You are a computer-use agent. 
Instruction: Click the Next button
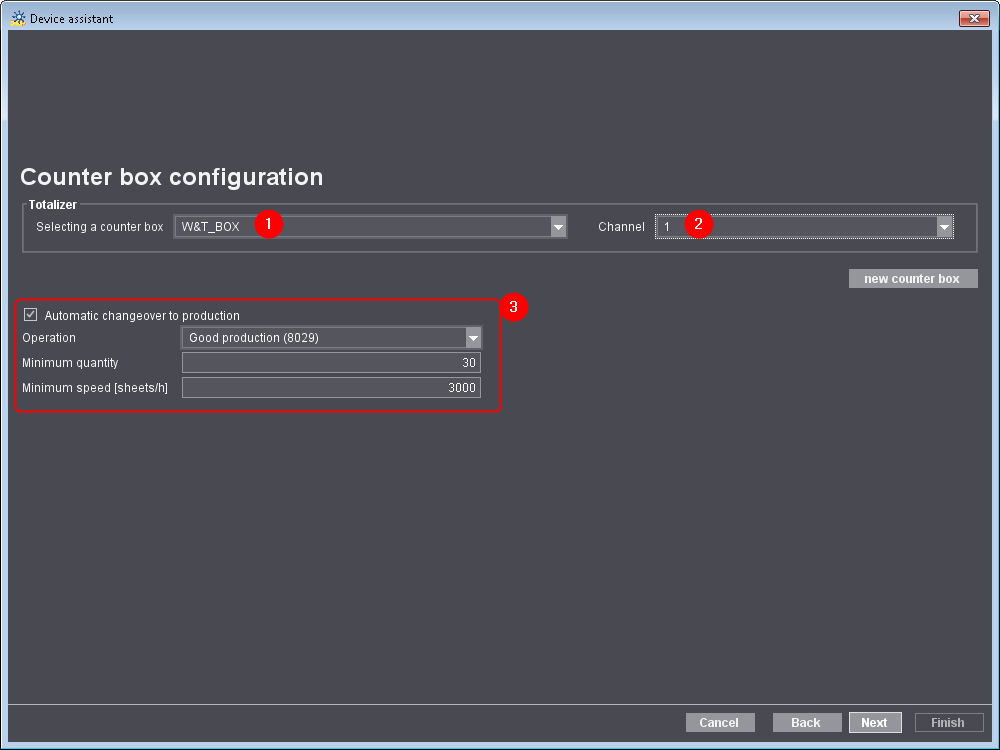pyautogui.click(x=874, y=722)
